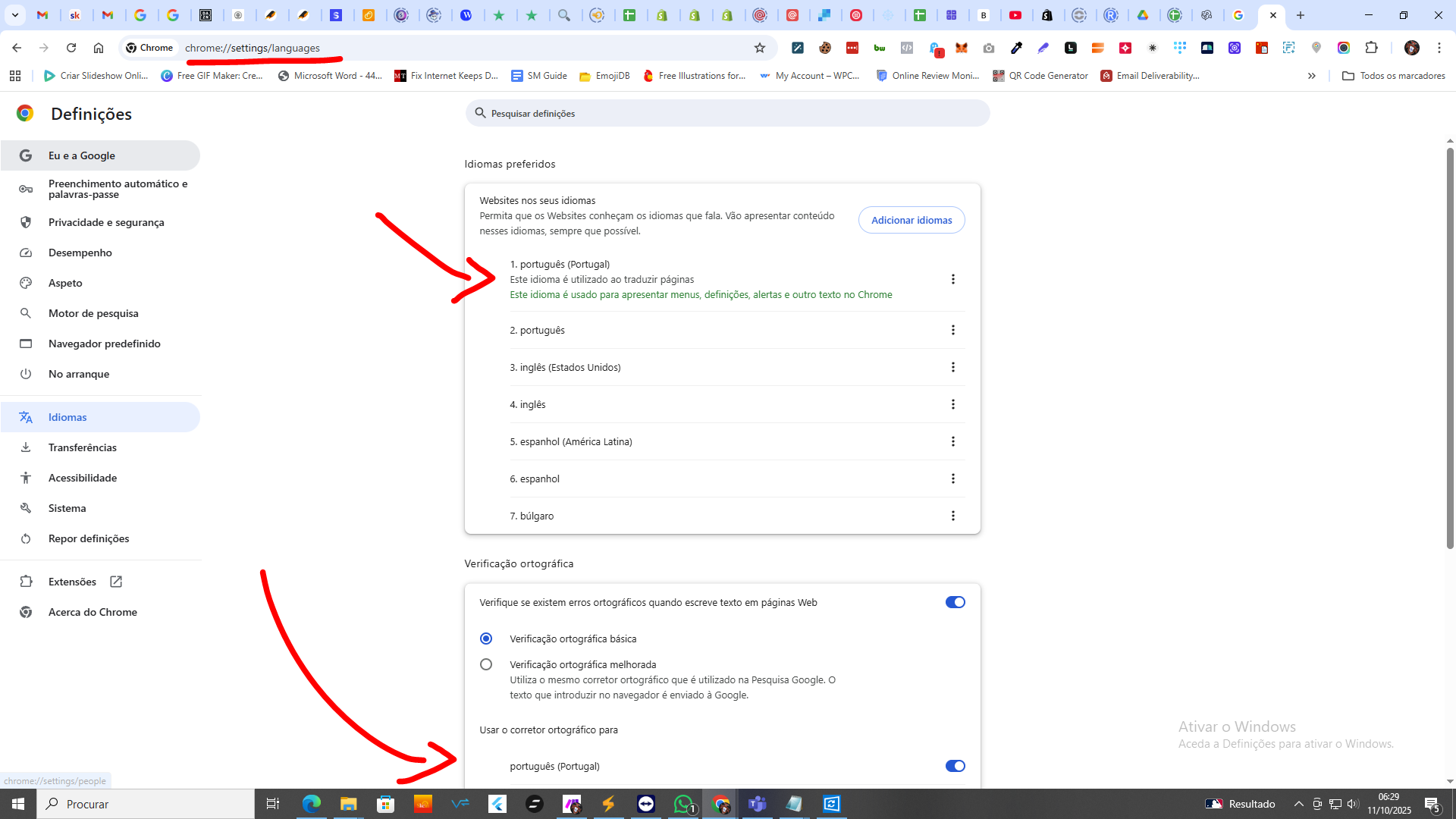This screenshot has width=1456, height=819.
Task: Open Repor definições section
Action: pyautogui.click(x=100, y=538)
